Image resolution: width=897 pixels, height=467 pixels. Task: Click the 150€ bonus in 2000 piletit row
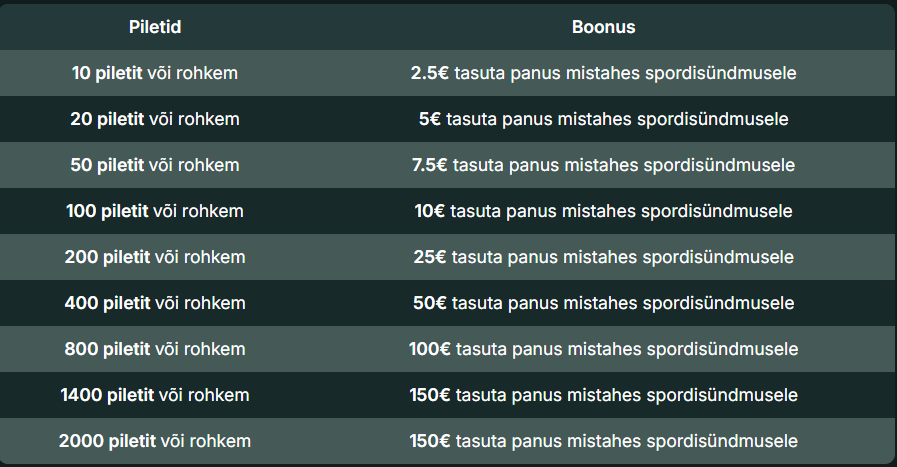[x=603, y=441]
